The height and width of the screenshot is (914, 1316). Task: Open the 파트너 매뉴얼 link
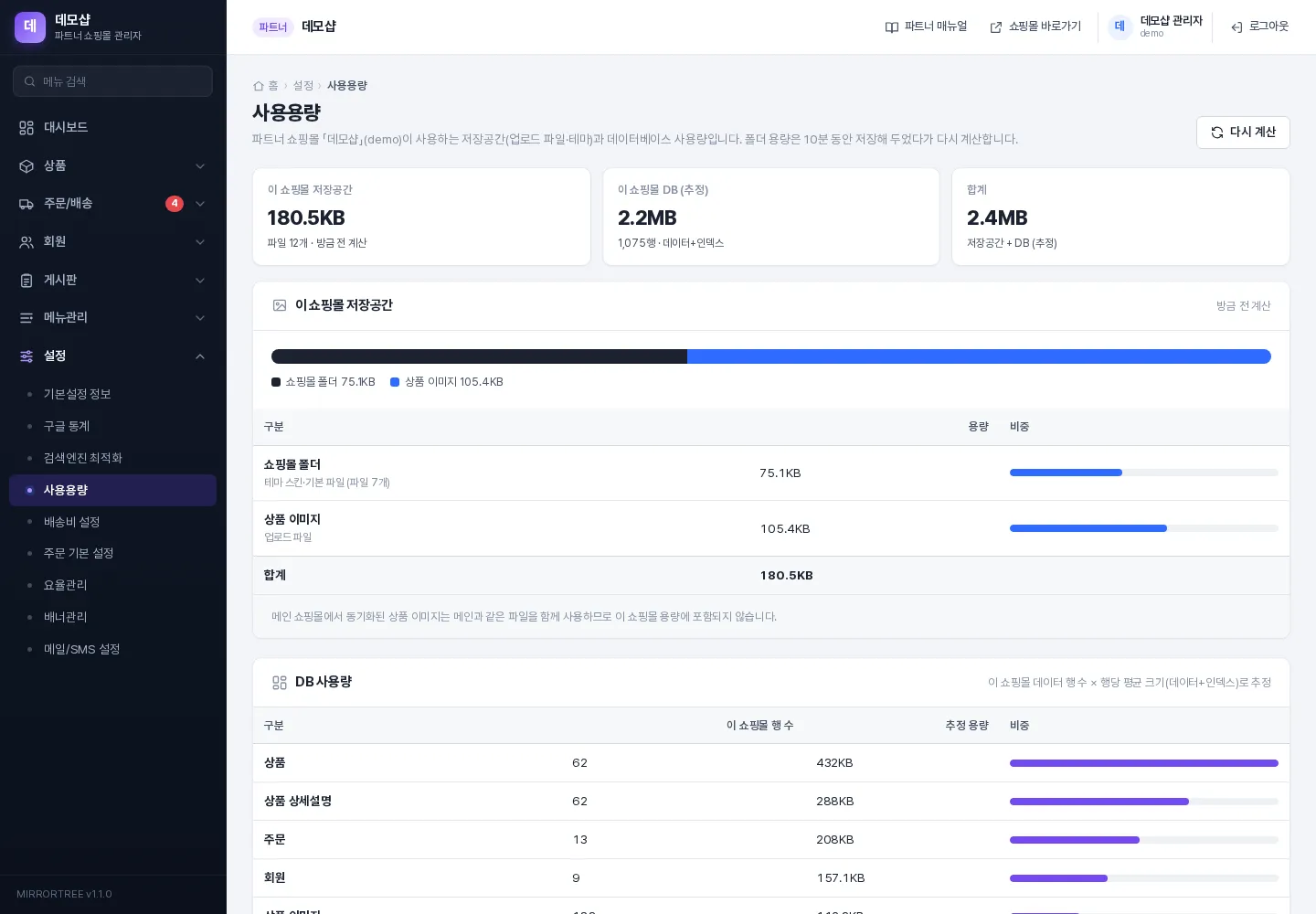[926, 27]
